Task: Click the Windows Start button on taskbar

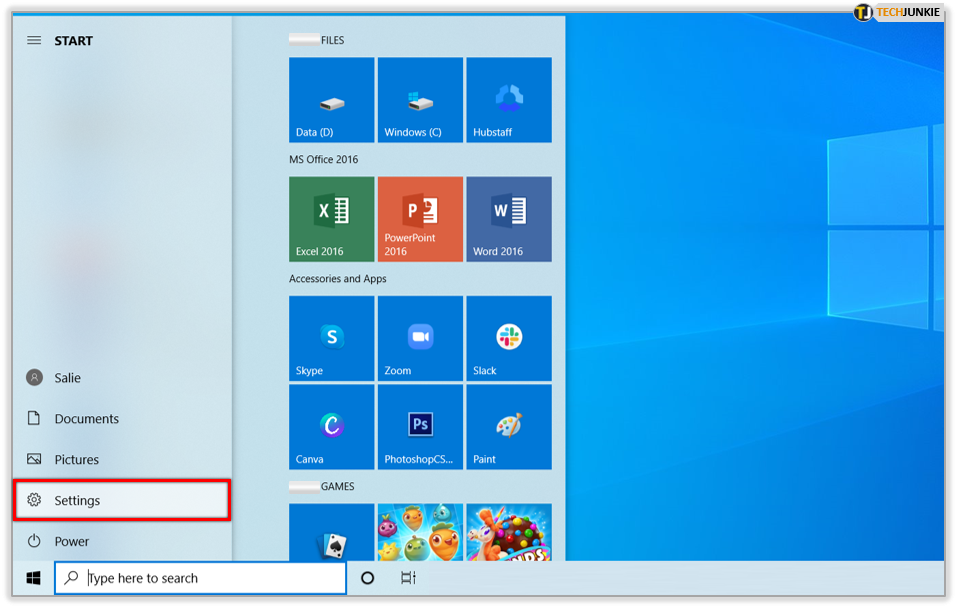Action: (x=34, y=578)
